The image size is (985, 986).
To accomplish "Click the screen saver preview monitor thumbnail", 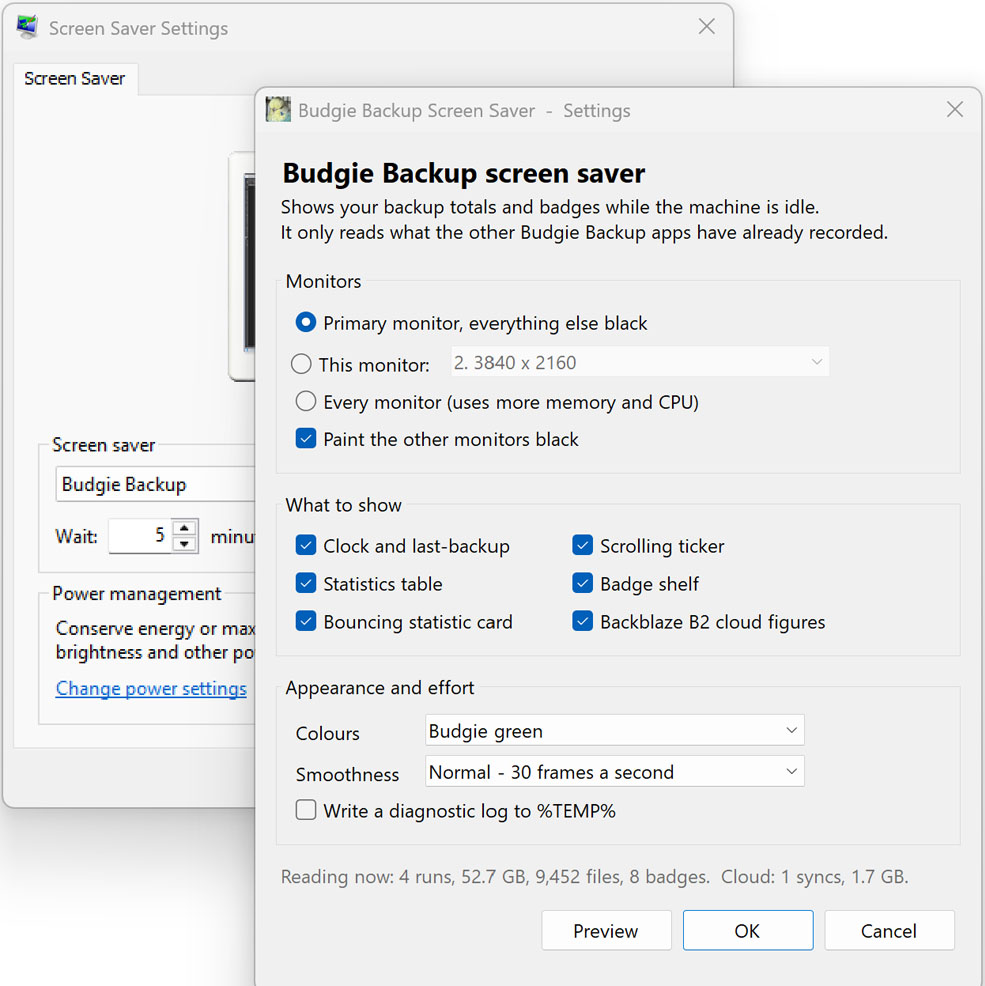I will pos(242,266).
